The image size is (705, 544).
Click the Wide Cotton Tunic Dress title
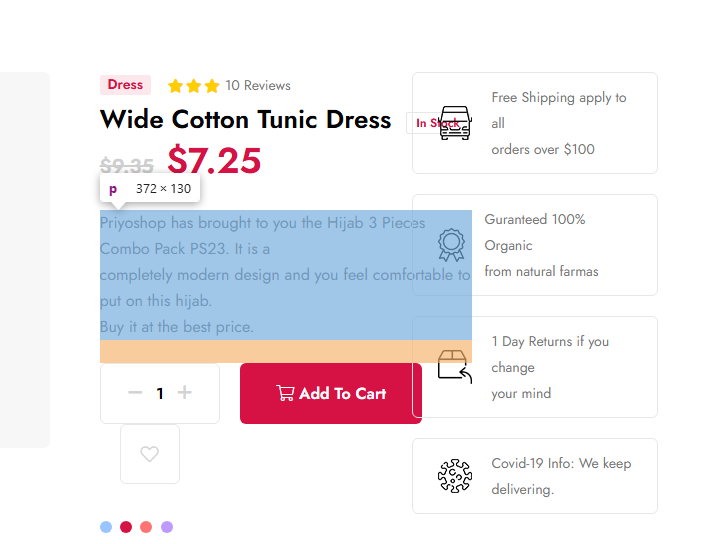click(x=245, y=120)
